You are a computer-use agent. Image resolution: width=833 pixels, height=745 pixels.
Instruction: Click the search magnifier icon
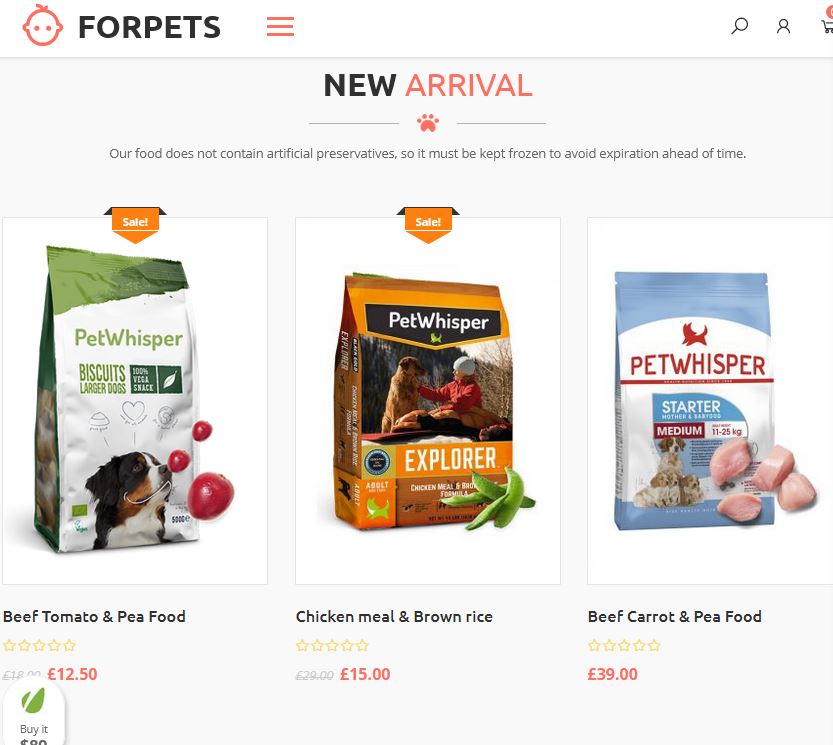(740, 26)
